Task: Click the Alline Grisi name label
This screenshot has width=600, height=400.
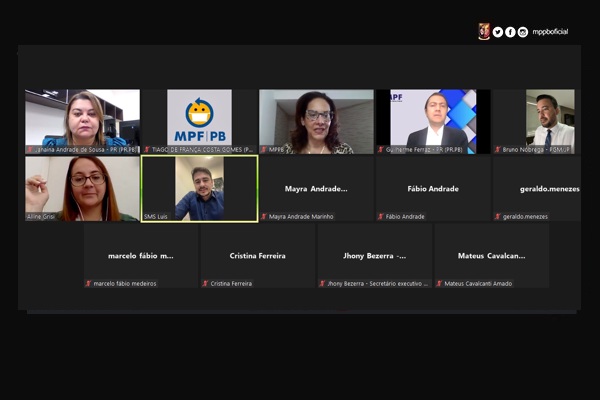Action: [x=41, y=217]
